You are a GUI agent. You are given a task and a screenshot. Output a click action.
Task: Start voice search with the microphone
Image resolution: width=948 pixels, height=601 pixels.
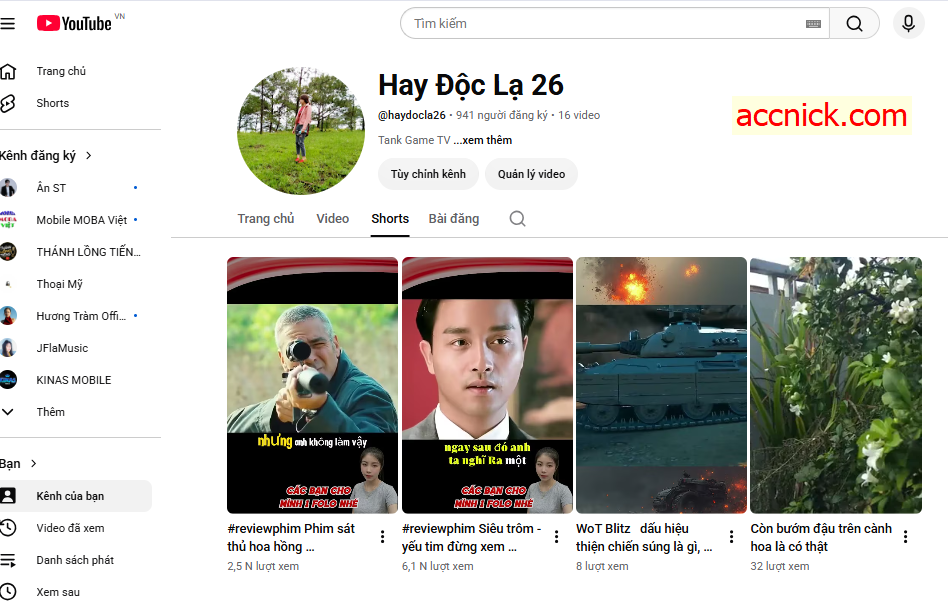[908, 24]
